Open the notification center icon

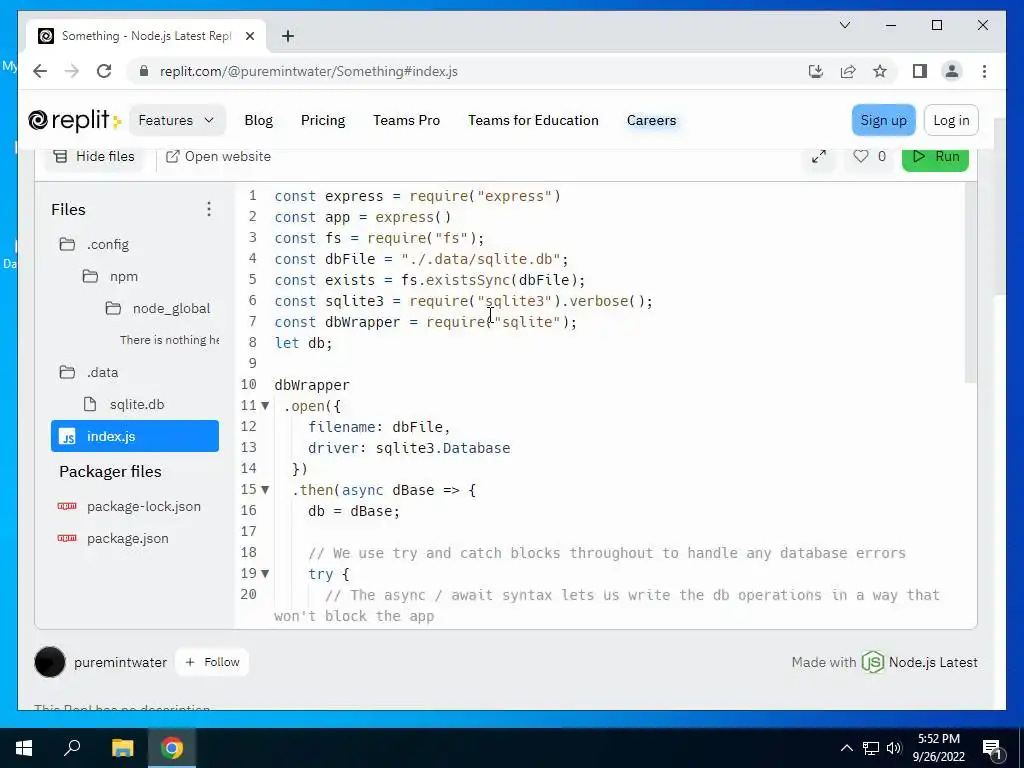coord(992,748)
